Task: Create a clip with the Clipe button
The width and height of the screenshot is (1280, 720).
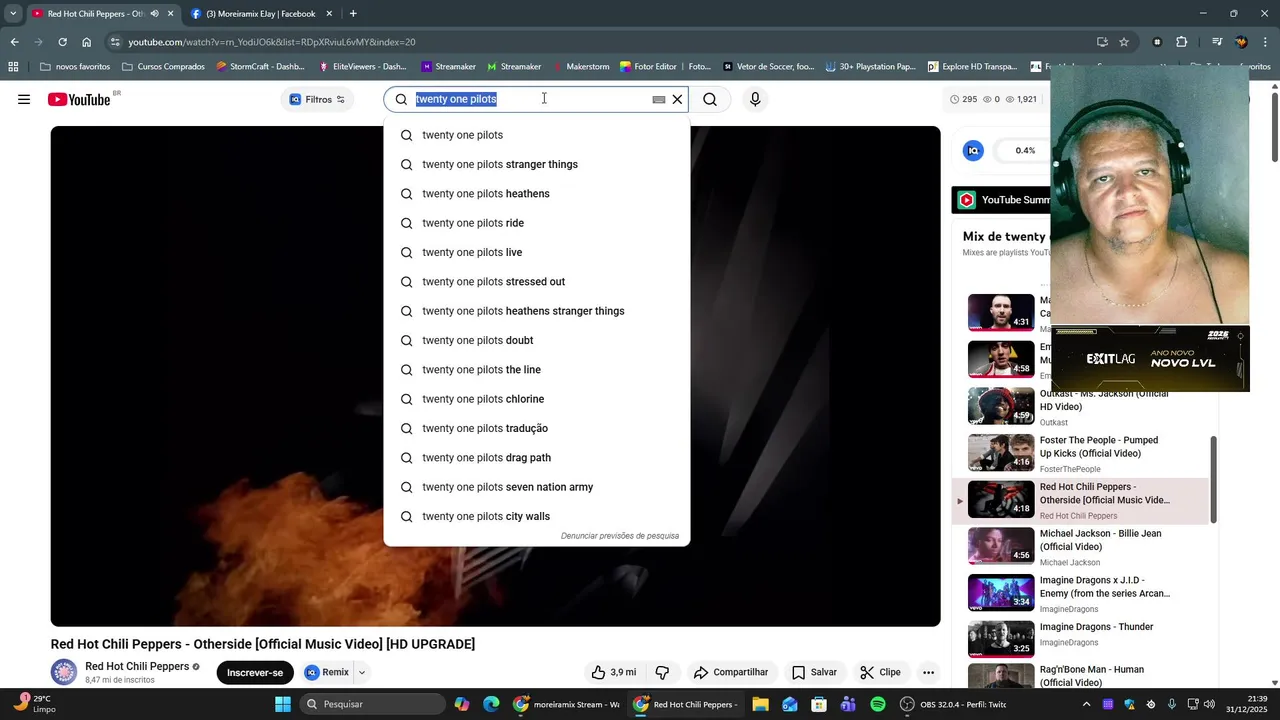Action: (x=880, y=673)
